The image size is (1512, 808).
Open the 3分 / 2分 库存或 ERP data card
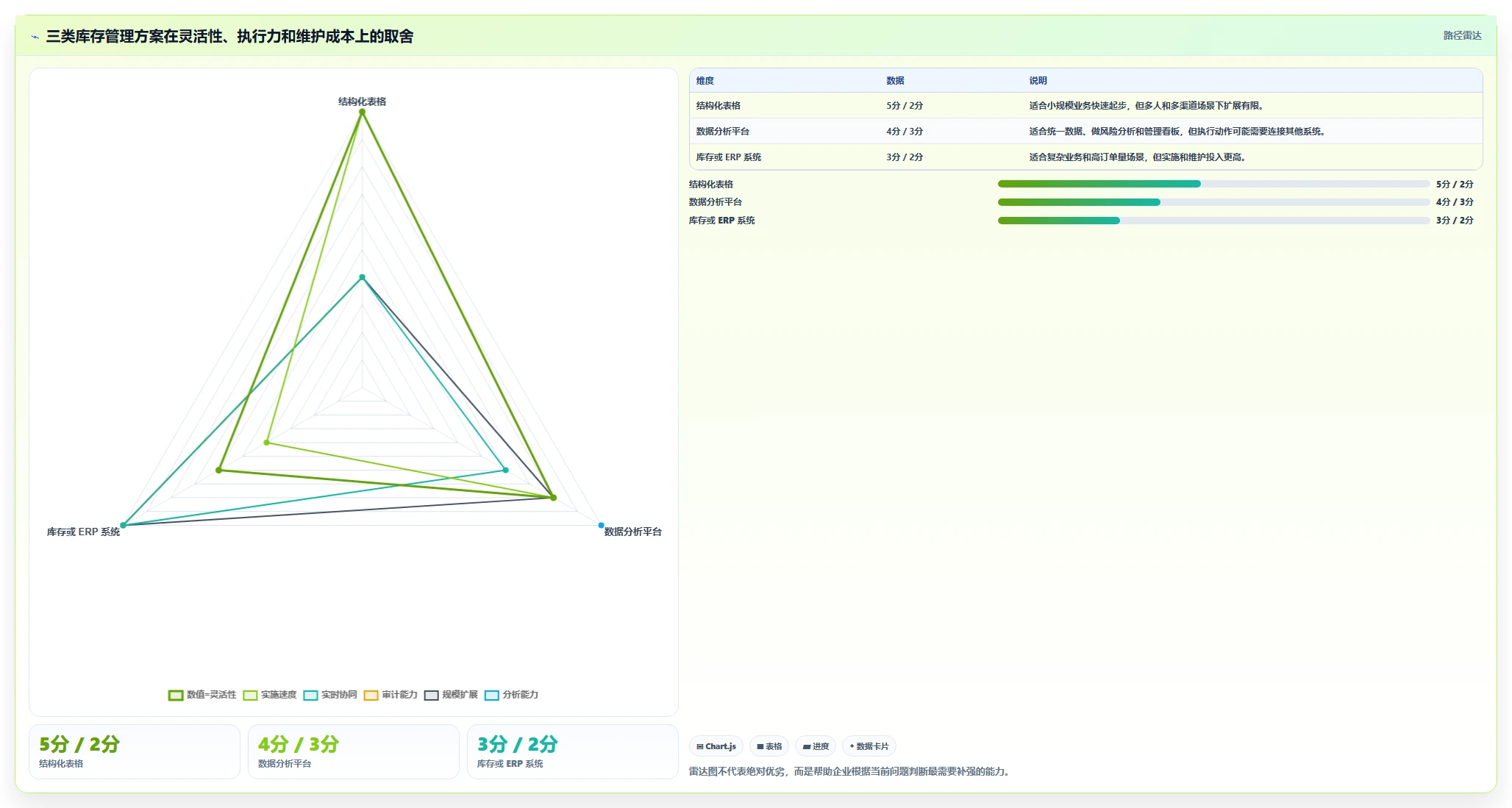573,751
